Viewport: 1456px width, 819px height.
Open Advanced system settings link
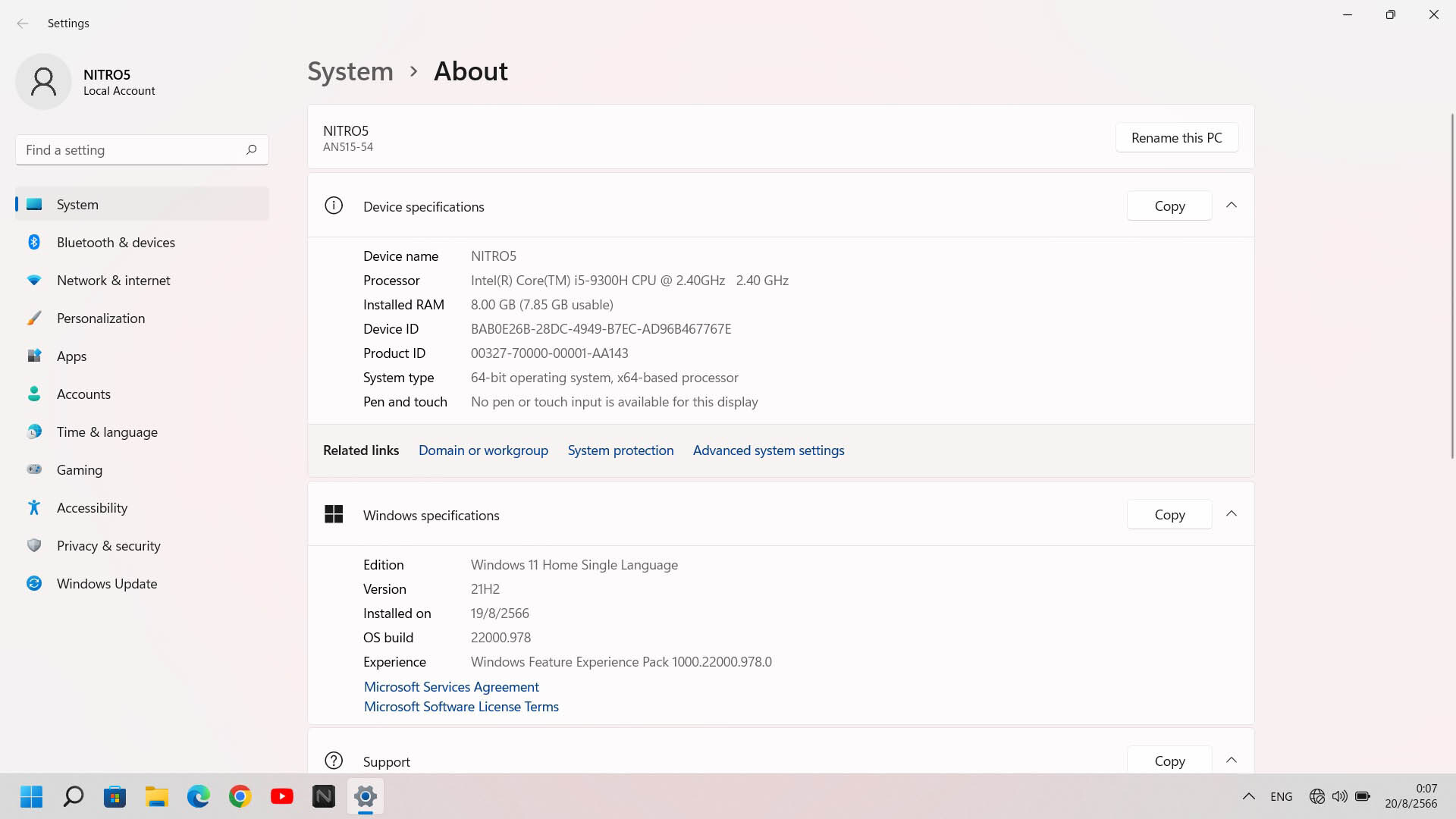point(768,450)
